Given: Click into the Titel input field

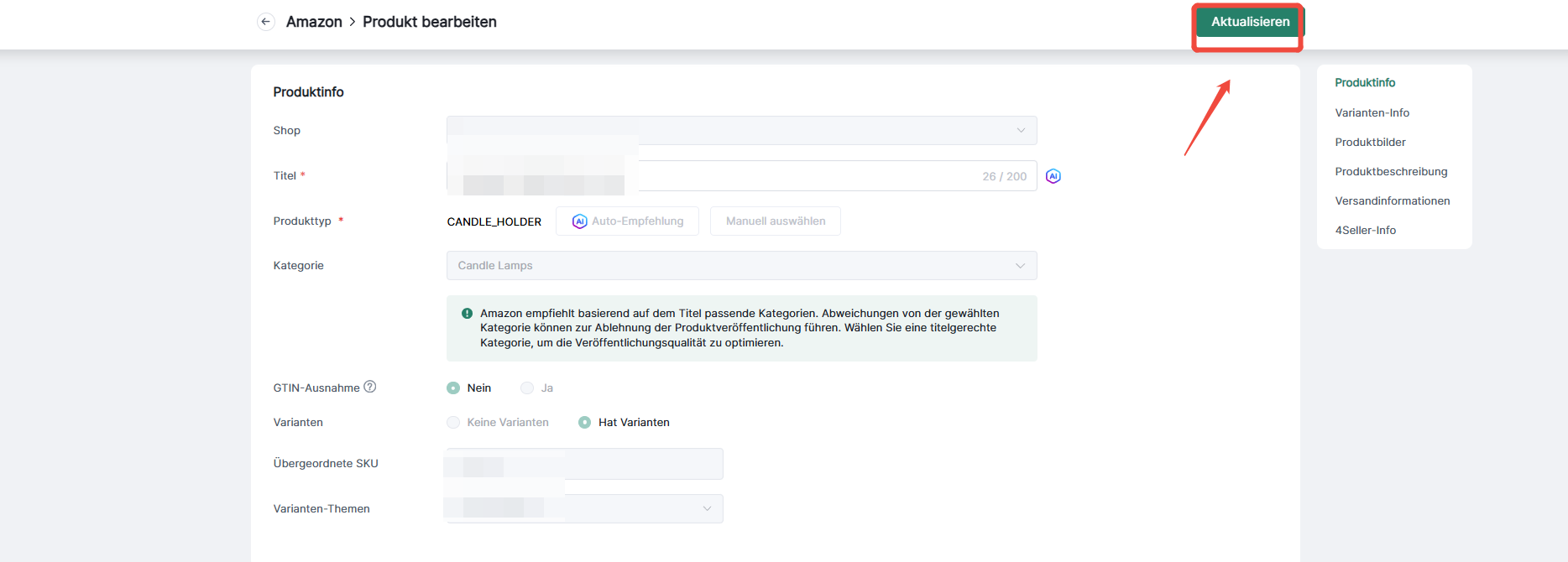Looking at the screenshot, I should click(742, 176).
